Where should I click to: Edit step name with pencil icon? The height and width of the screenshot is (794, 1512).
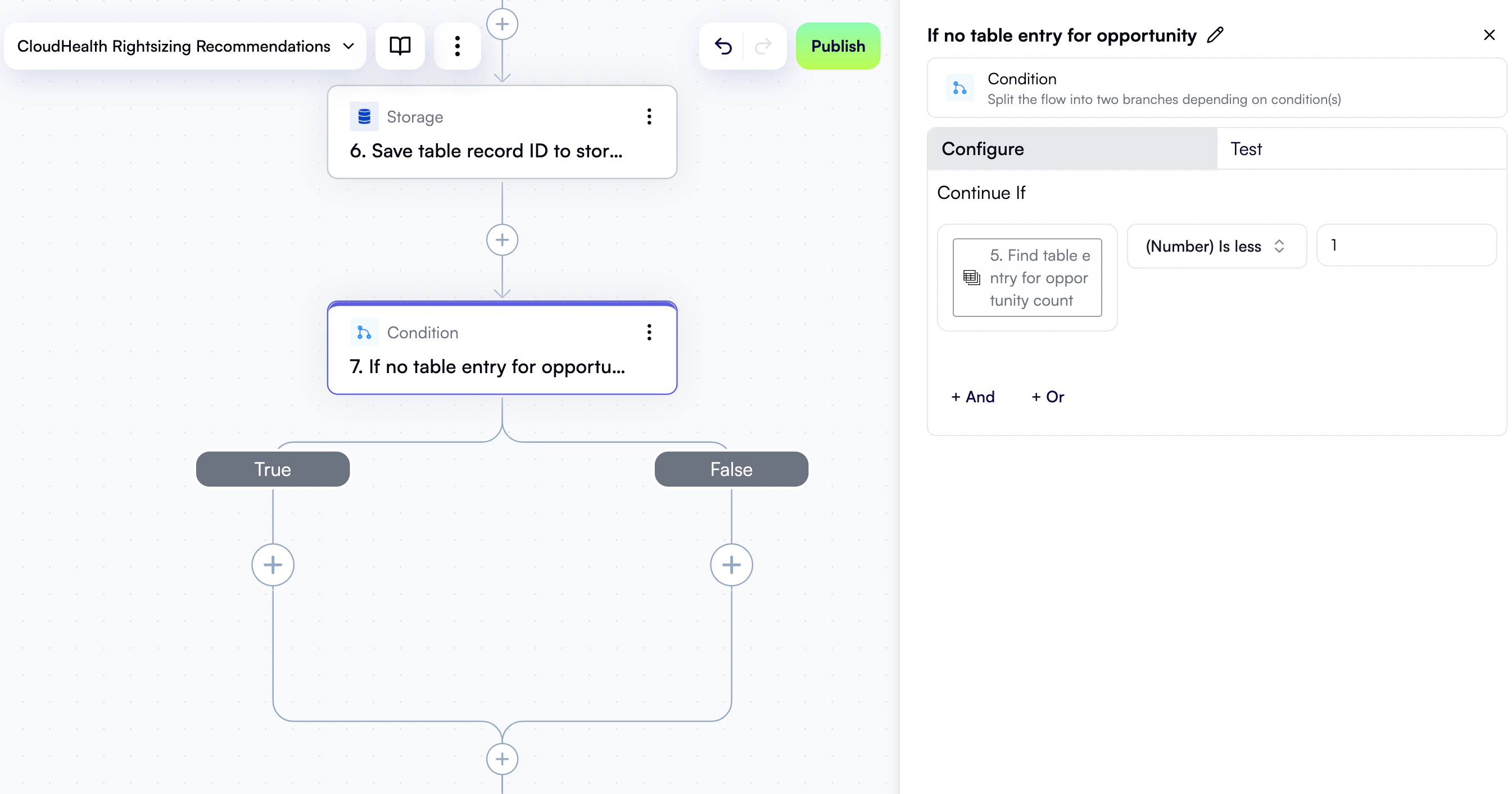click(1215, 35)
